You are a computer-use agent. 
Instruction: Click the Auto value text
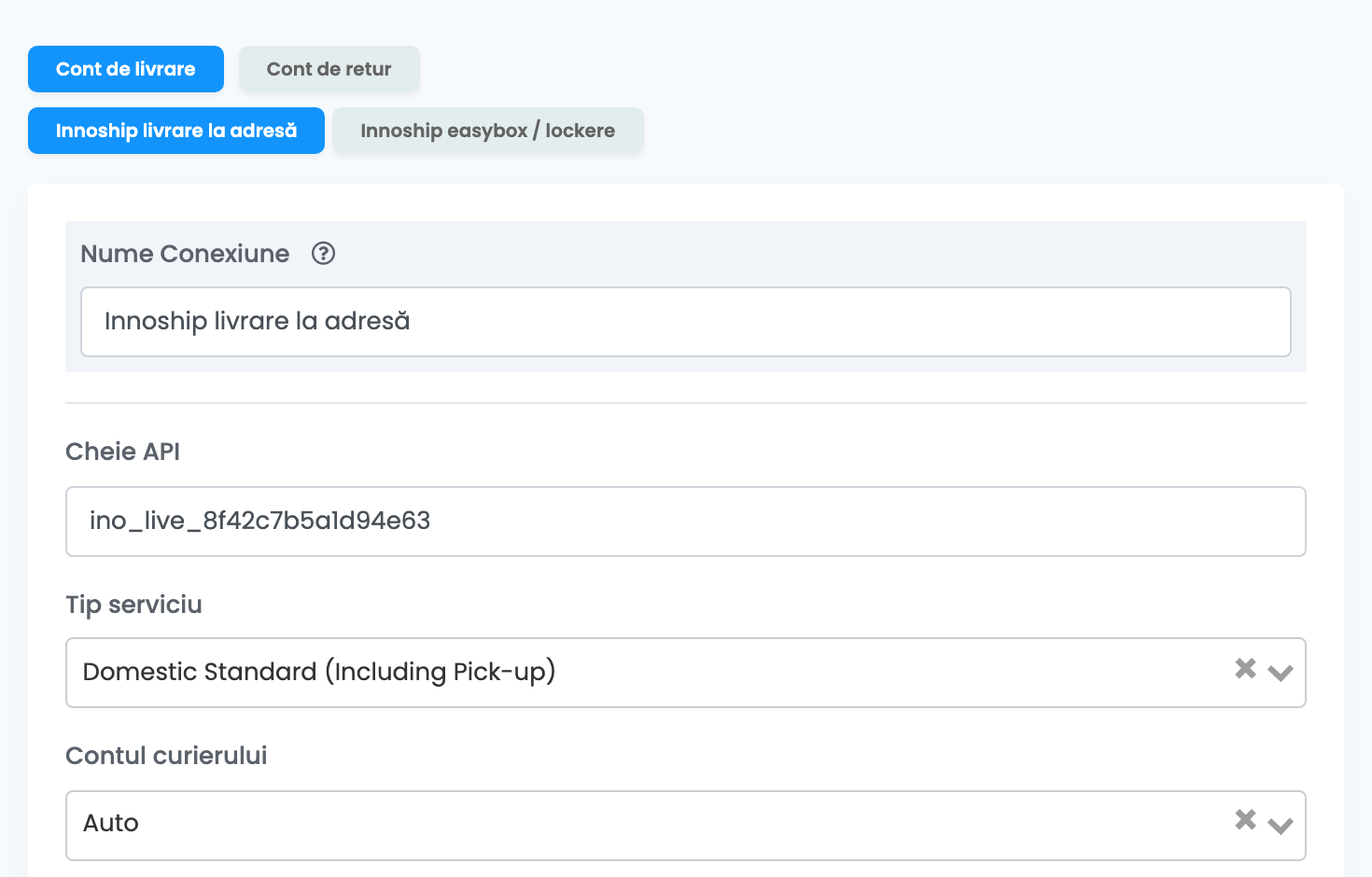[111, 823]
